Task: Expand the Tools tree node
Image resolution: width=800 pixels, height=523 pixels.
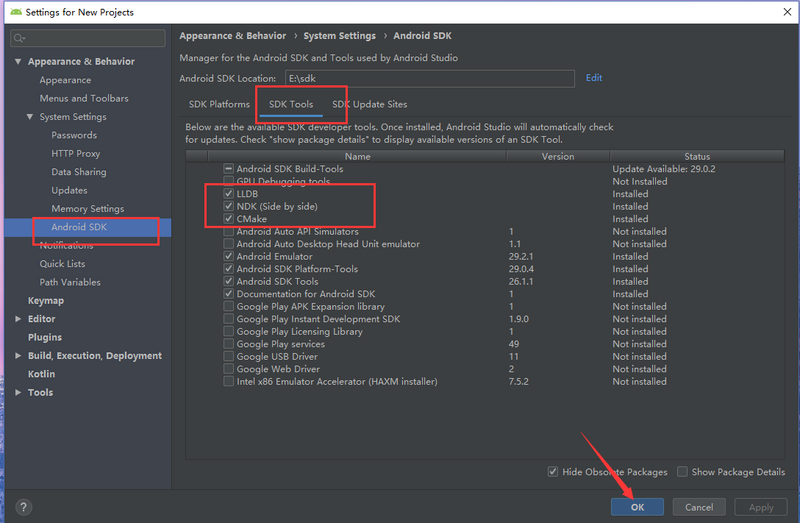Action: 18,392
